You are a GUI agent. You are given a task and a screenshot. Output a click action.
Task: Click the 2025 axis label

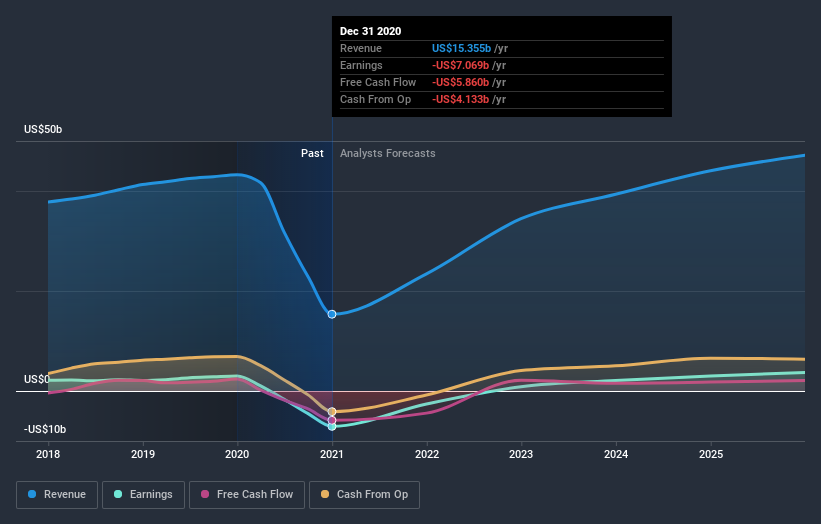click(711, 454)
